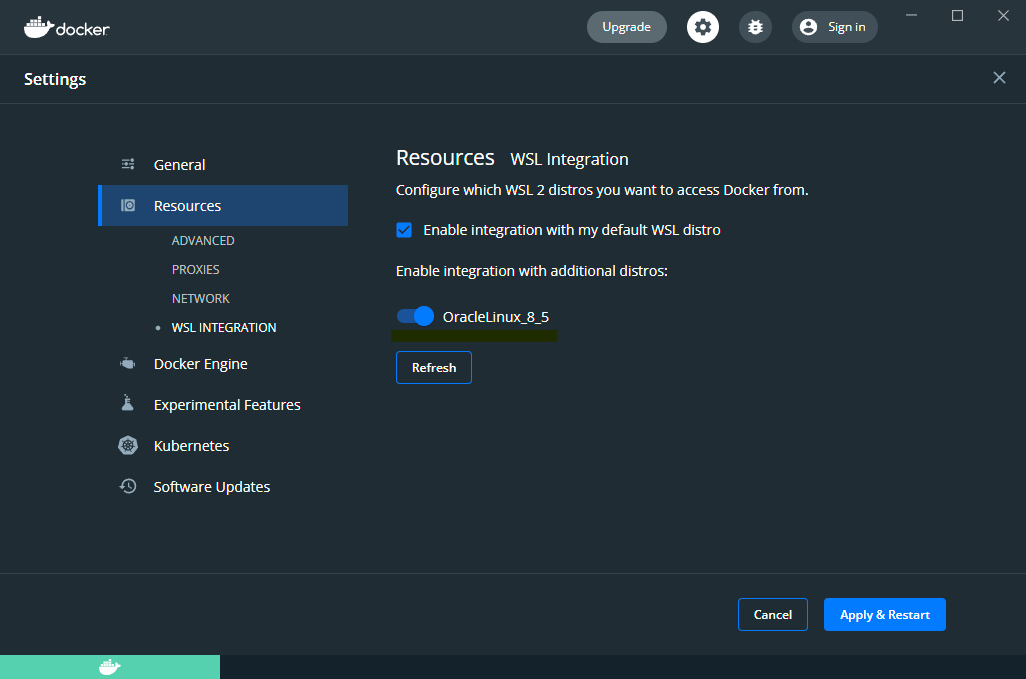The width and height of the screenshot is (1026, 679).
Task: Click the account avatar icon in Sign in
Action: click(809, 27)
